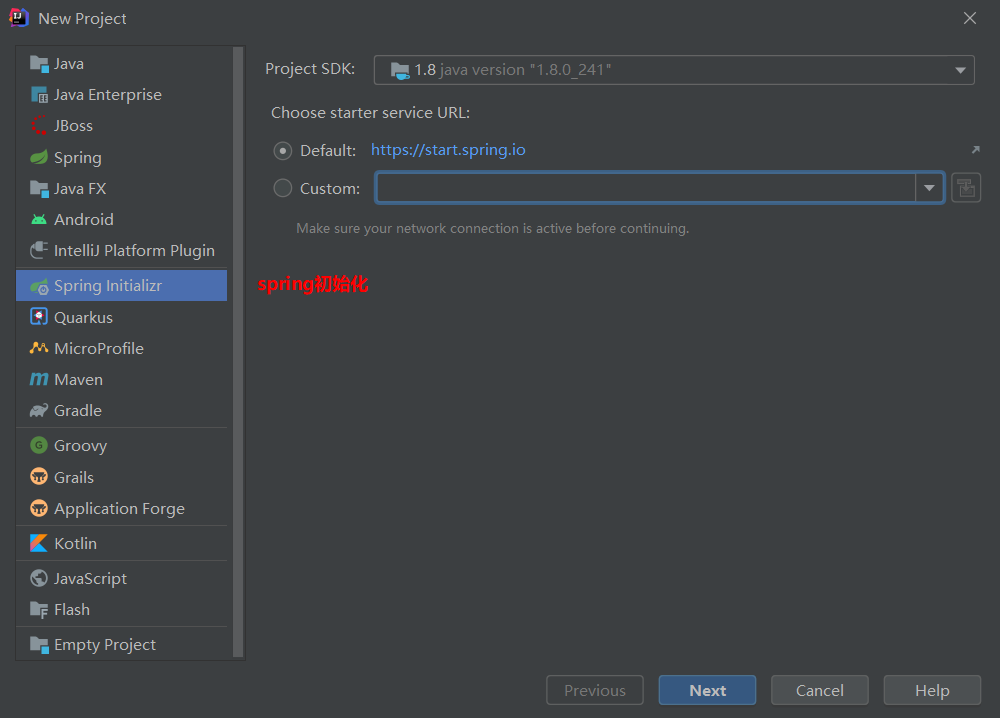Click the Grails icon
The width and height of the screenshot is (1000, 718).
click(39, 476)
